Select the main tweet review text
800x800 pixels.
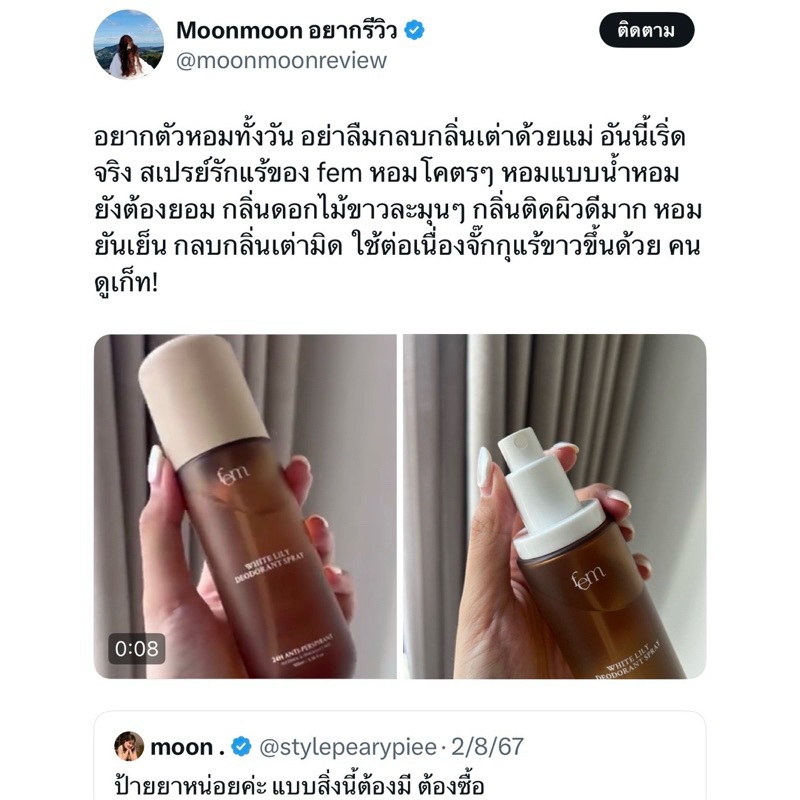398,210
